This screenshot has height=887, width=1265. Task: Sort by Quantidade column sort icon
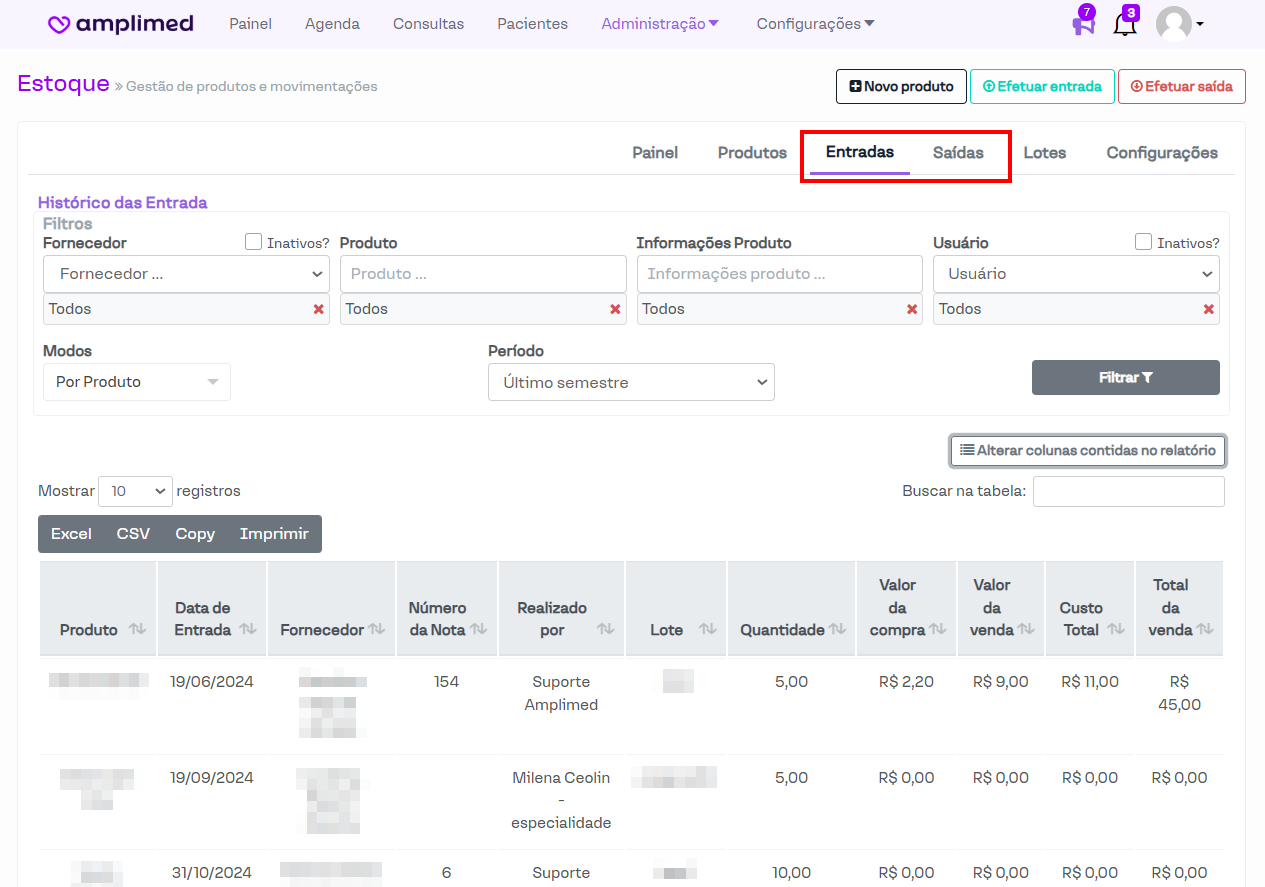click(837, 630)
